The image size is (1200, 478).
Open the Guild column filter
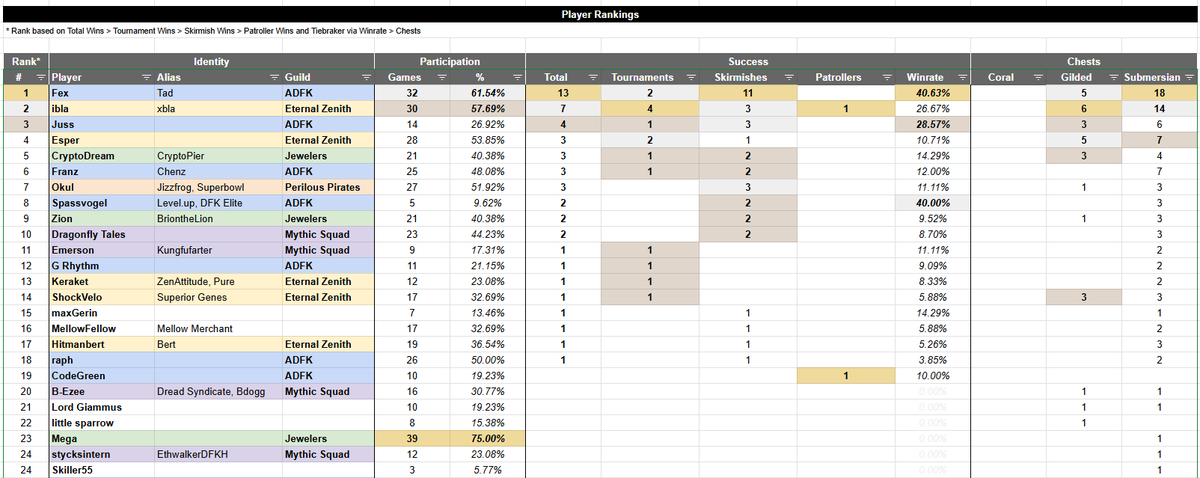coord(366,77)
